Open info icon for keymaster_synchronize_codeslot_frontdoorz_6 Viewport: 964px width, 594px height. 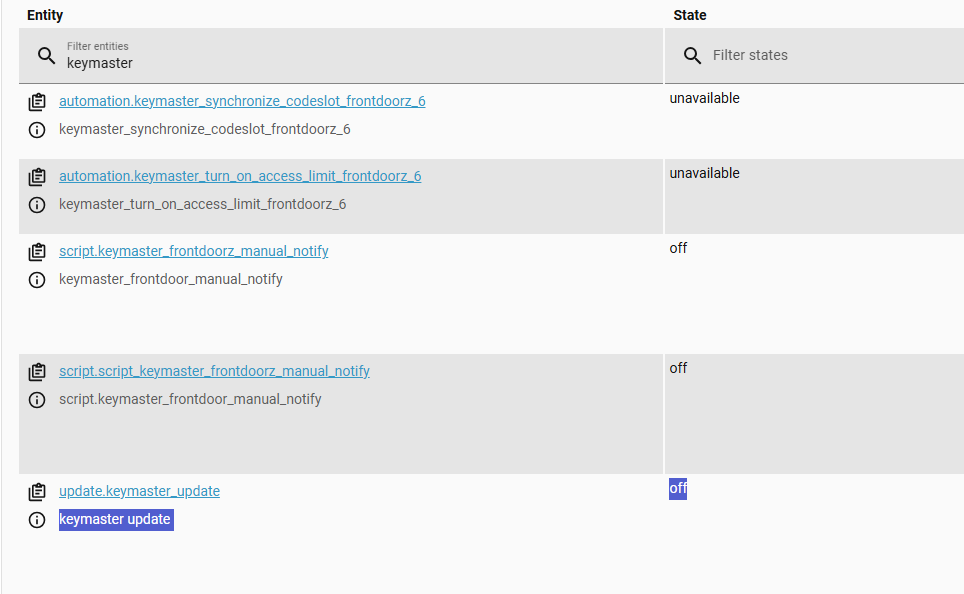37,130
